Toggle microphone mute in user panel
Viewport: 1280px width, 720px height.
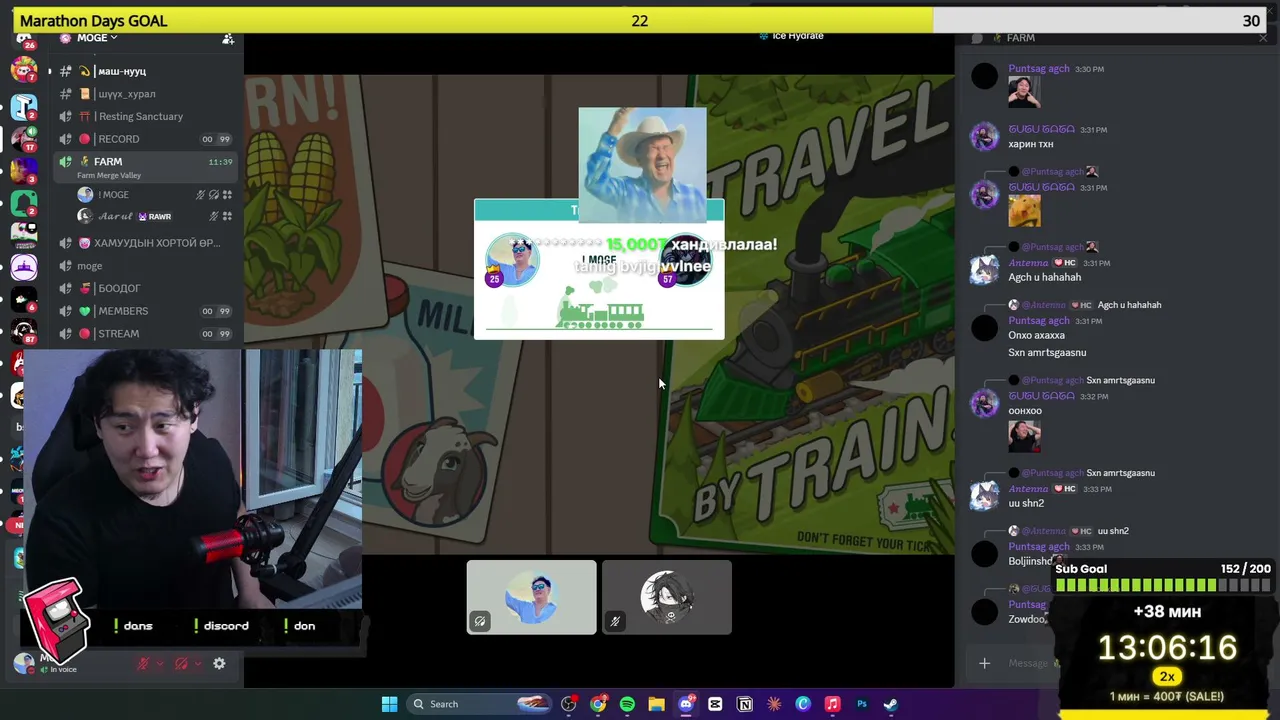(x=143, y=663)
